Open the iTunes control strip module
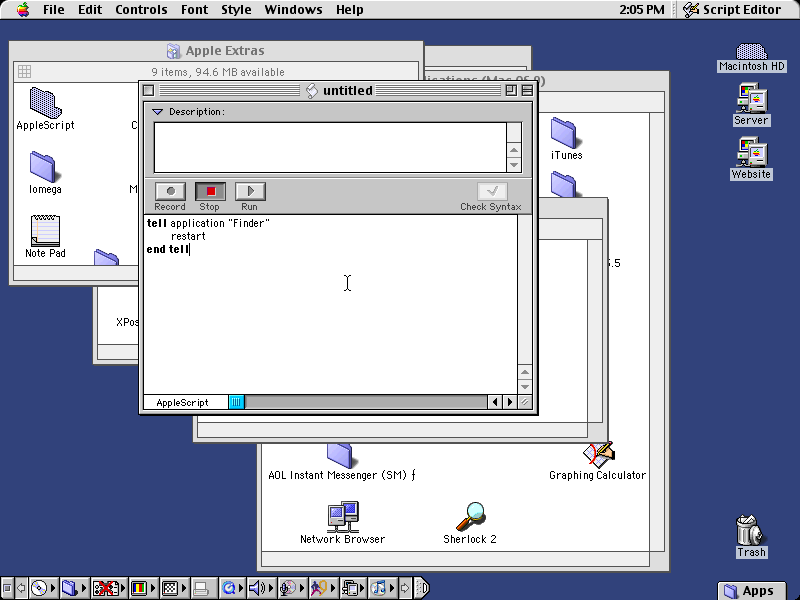 383,588
